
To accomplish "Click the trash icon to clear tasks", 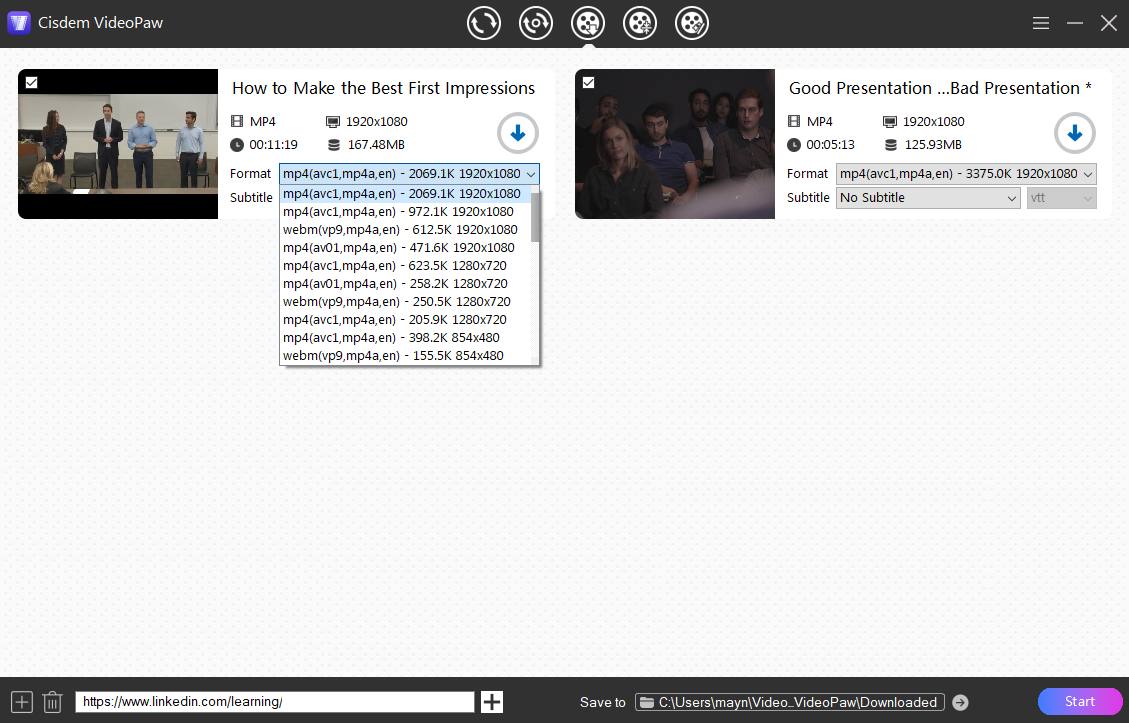I will pos(53,701).
